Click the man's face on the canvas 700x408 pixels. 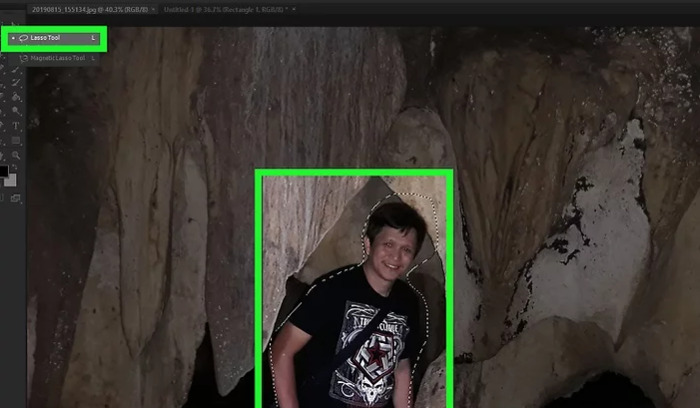tap(388, 246)
